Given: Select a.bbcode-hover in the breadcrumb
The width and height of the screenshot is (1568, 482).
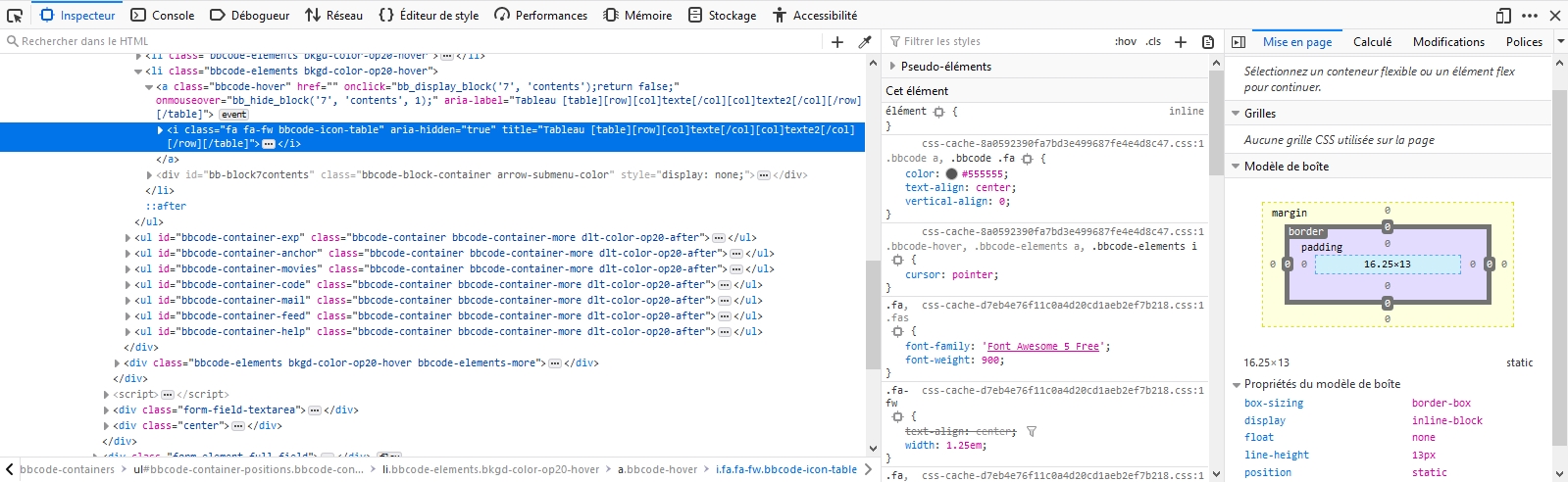Looking at the screenshot, I should [x=657, y=470].
